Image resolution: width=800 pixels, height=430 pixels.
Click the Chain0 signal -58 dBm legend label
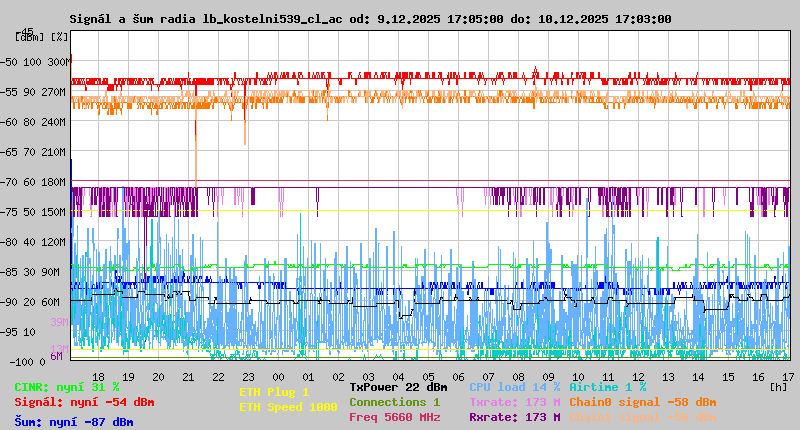click(x=643, y=402)
